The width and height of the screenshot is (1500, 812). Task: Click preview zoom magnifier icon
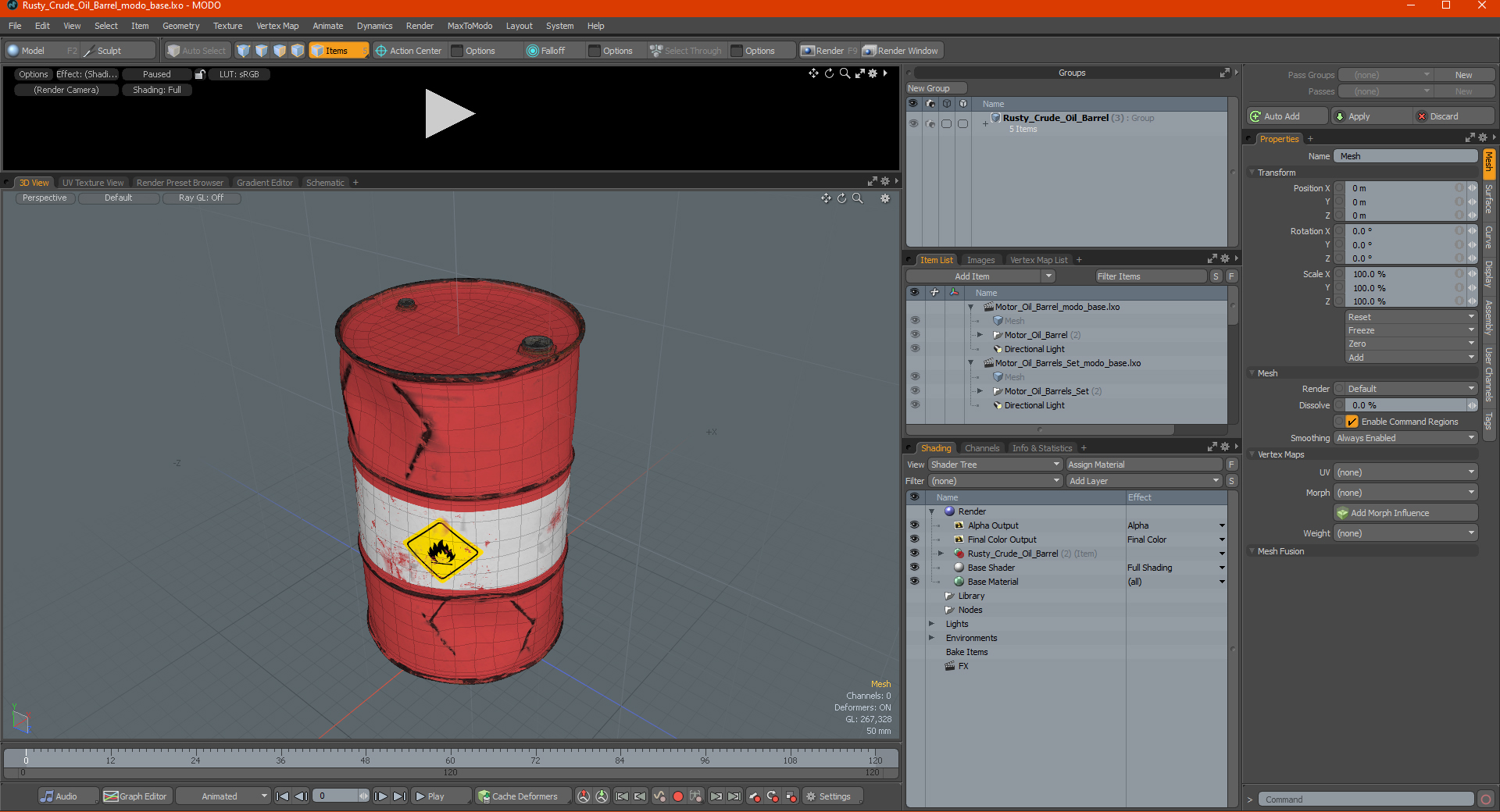coord(845,73)
